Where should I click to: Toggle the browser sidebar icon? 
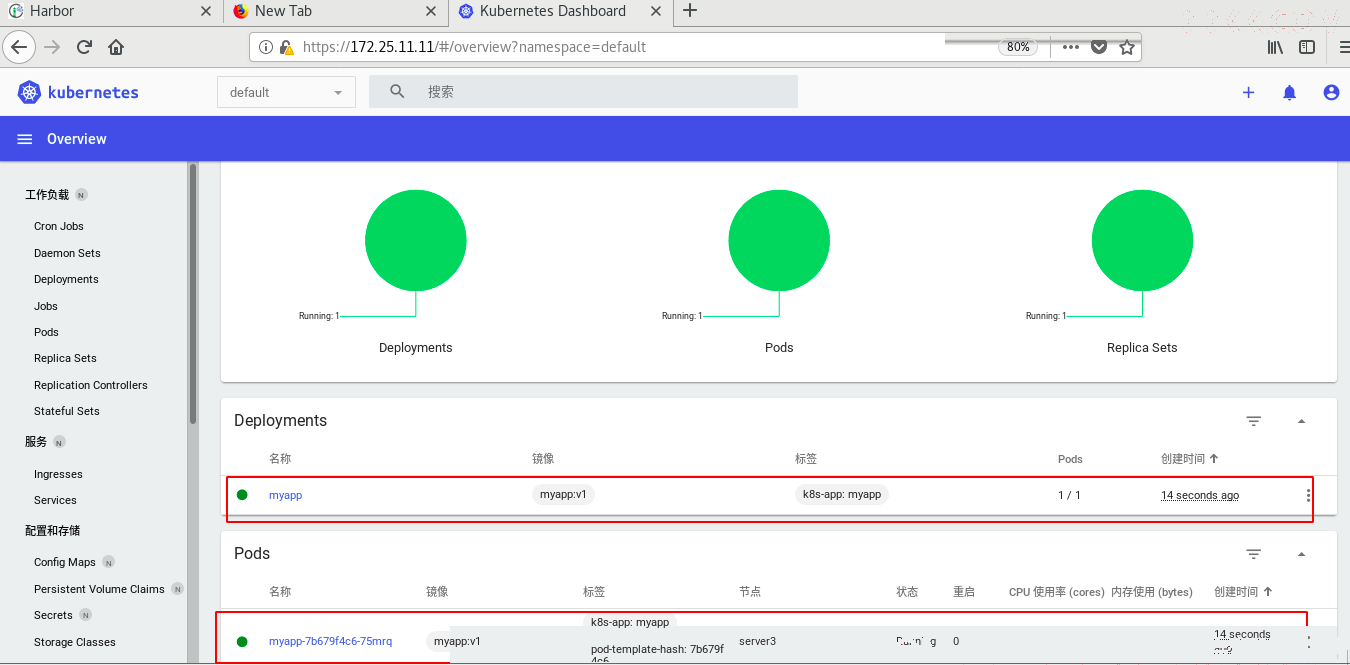coord(1307,47)
